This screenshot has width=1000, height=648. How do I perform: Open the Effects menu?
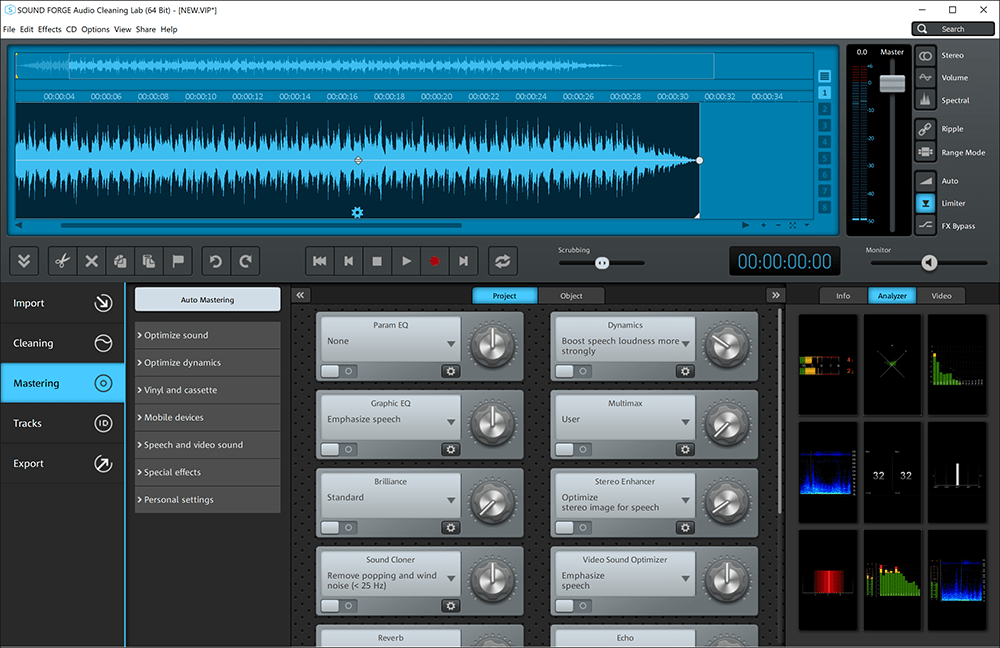(50, 29)
